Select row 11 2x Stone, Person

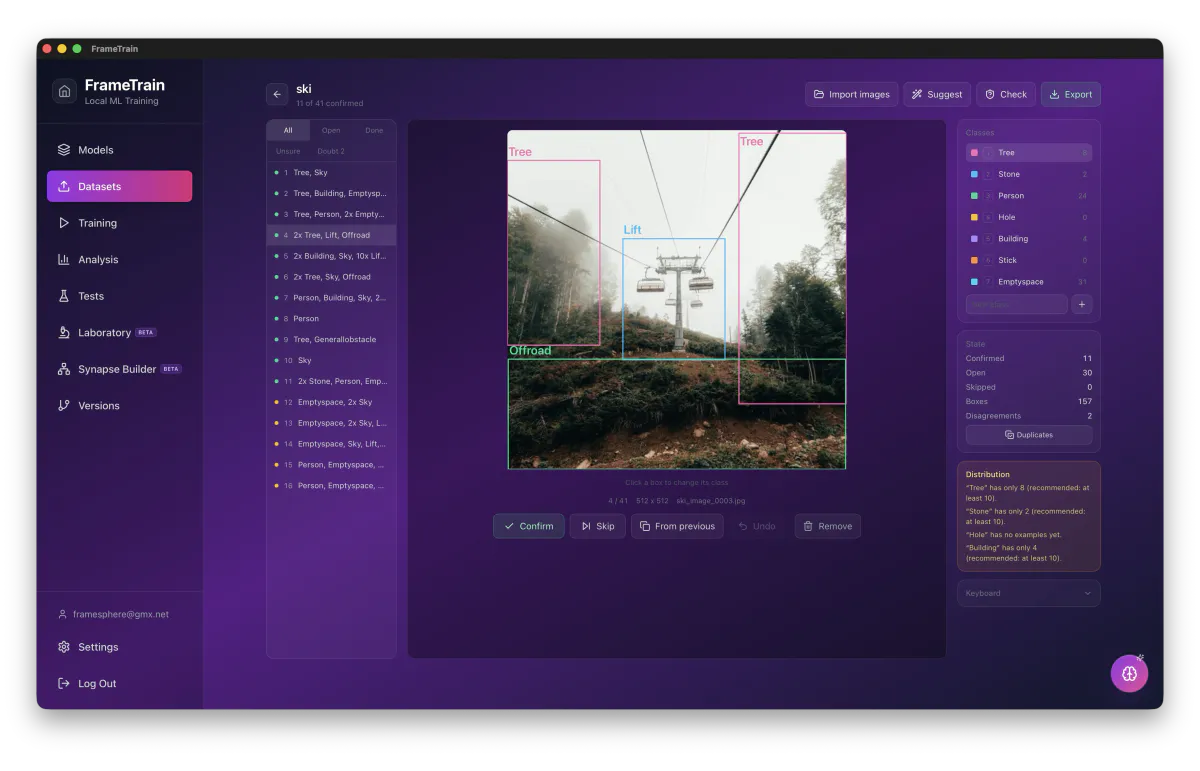click(331, 381)
